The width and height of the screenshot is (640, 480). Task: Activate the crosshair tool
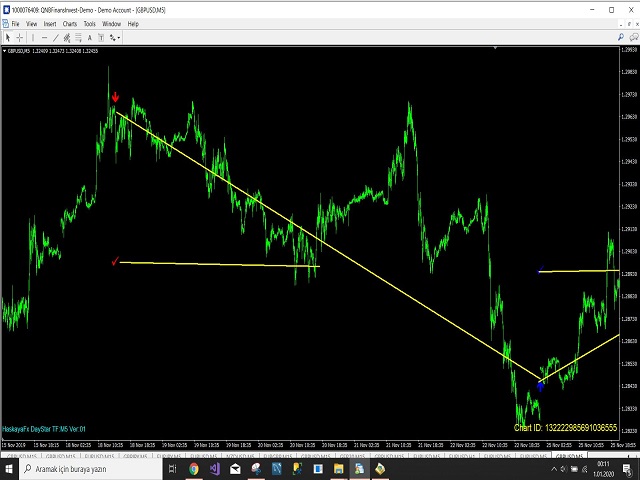pos(19,38)
